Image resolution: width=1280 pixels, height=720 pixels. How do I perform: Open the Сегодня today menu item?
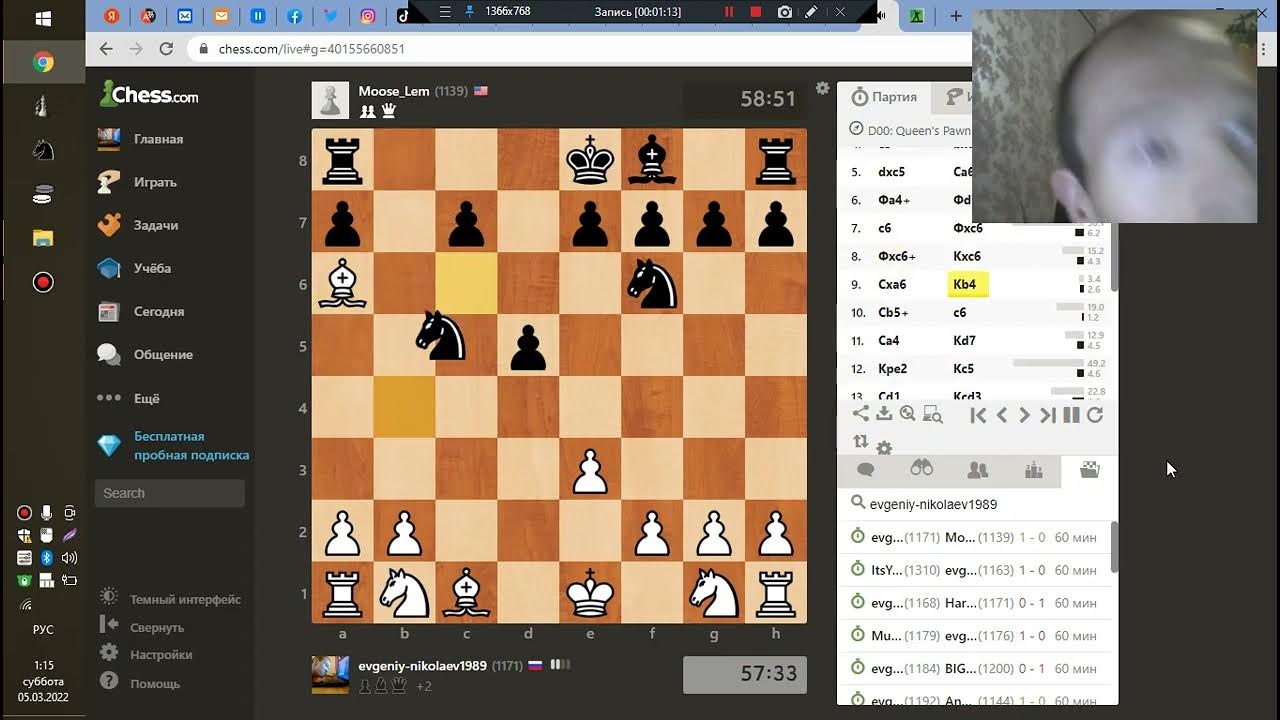(141, 311)
